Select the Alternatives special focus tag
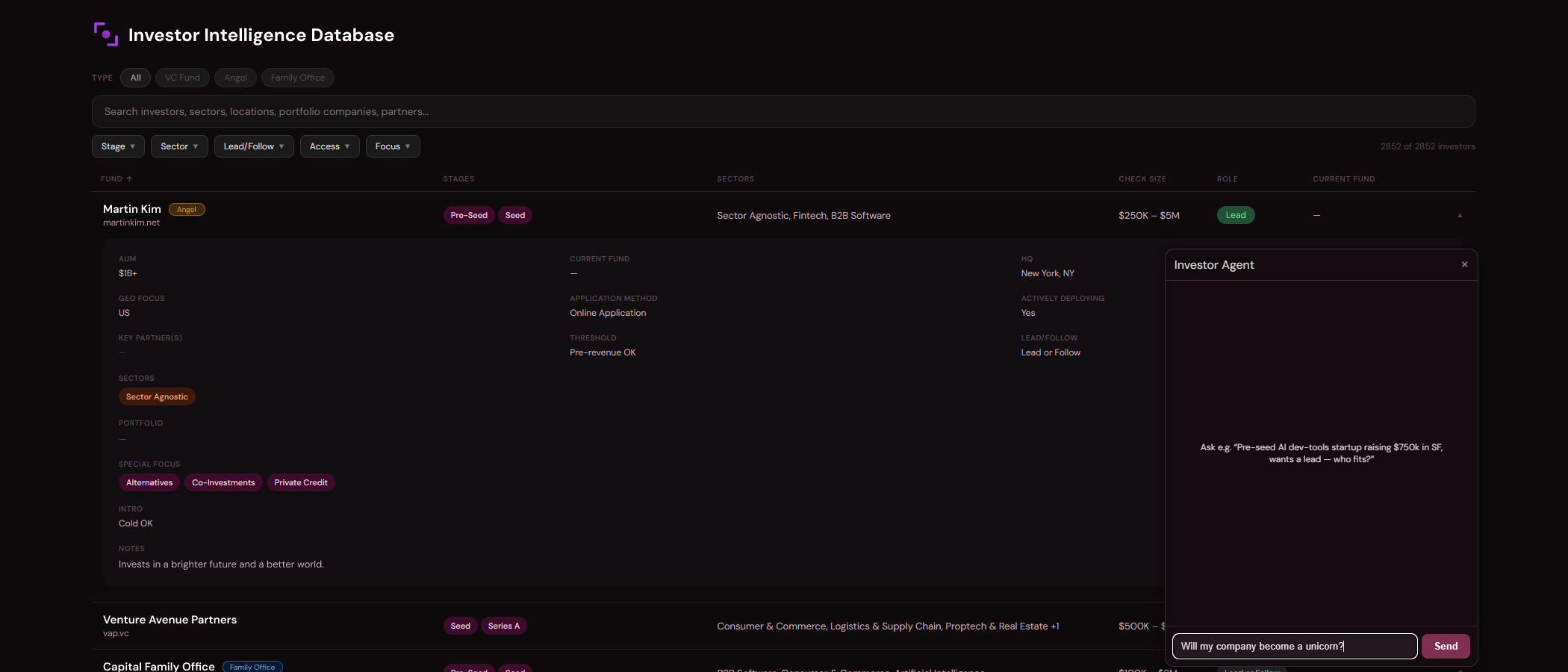Screen dimensions: 1568x672 tap(149, 482)
